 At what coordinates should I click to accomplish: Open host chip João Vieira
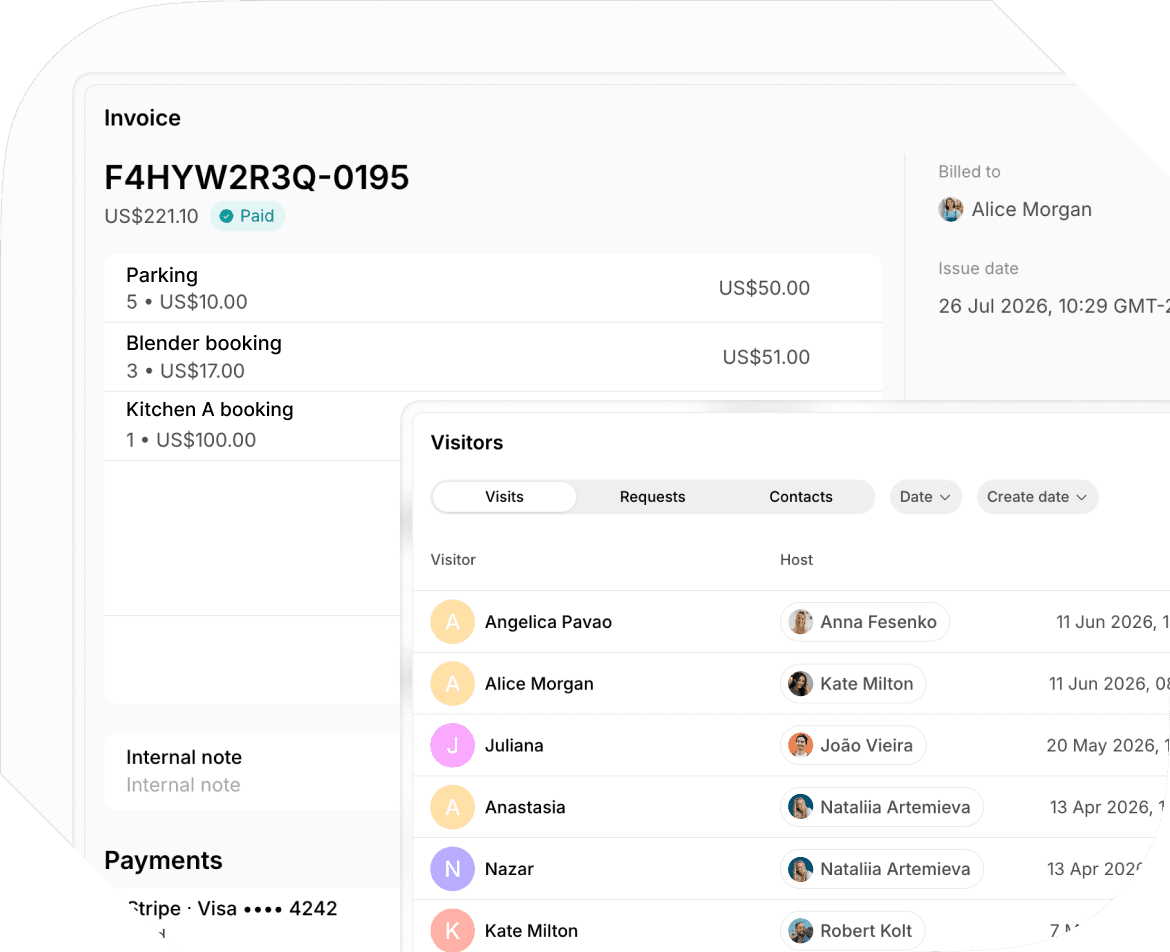pyautogui.click(x=853, y=745)
